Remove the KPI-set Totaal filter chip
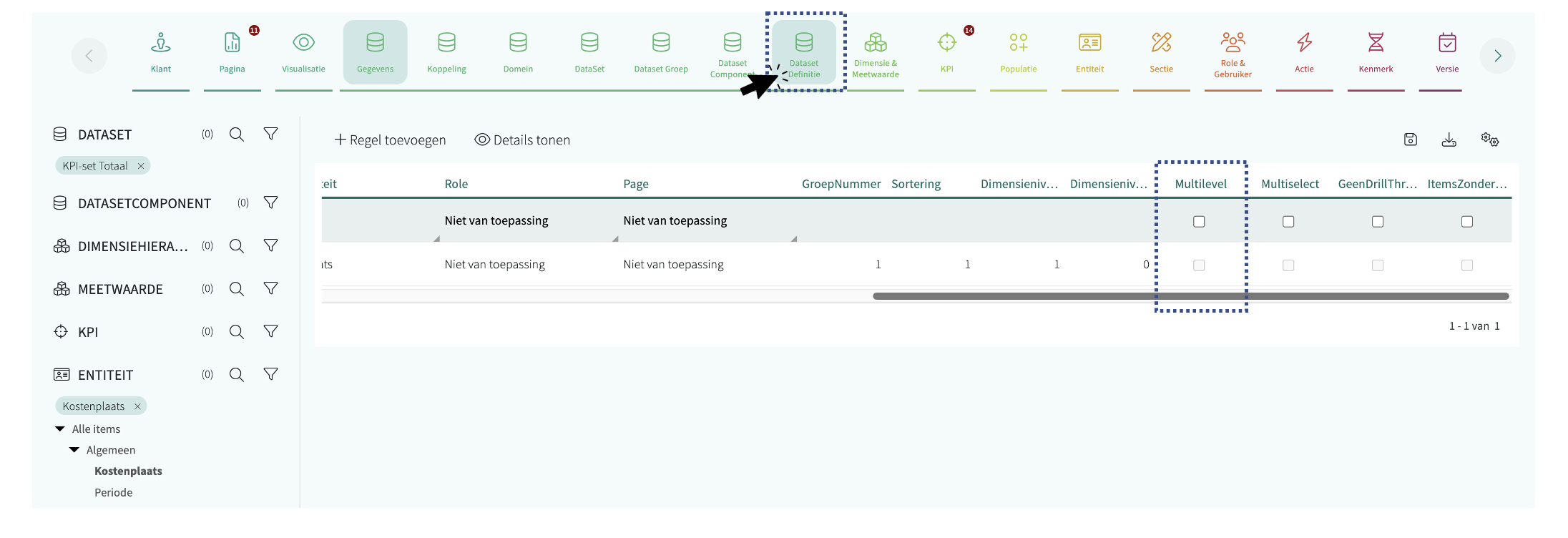The image size is (1568, 538). (141, 166)
